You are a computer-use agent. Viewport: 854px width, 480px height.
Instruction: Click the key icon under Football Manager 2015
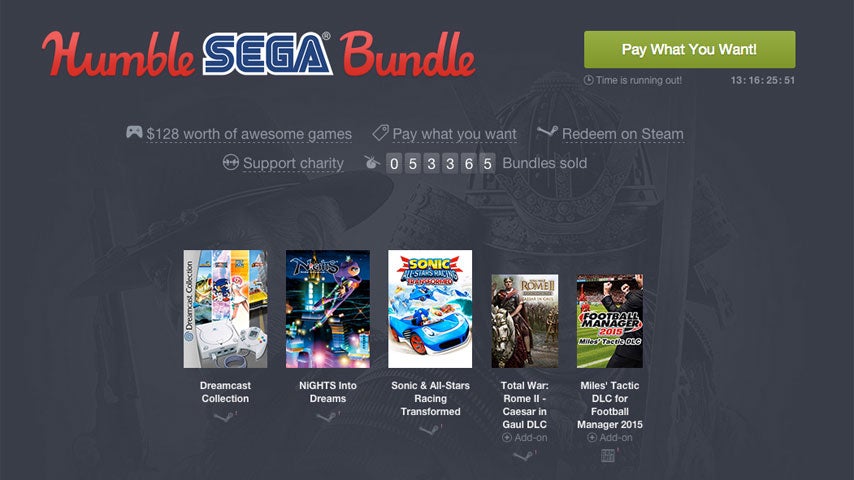(x=608, y=456)
